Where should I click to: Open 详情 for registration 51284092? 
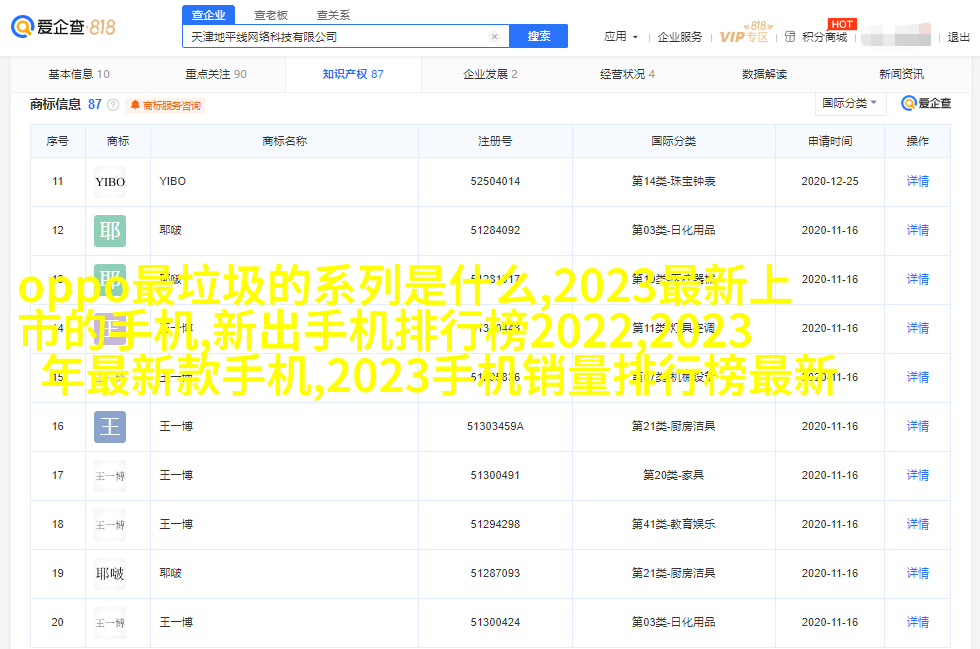pyautogui.click(x=918, y=230)
